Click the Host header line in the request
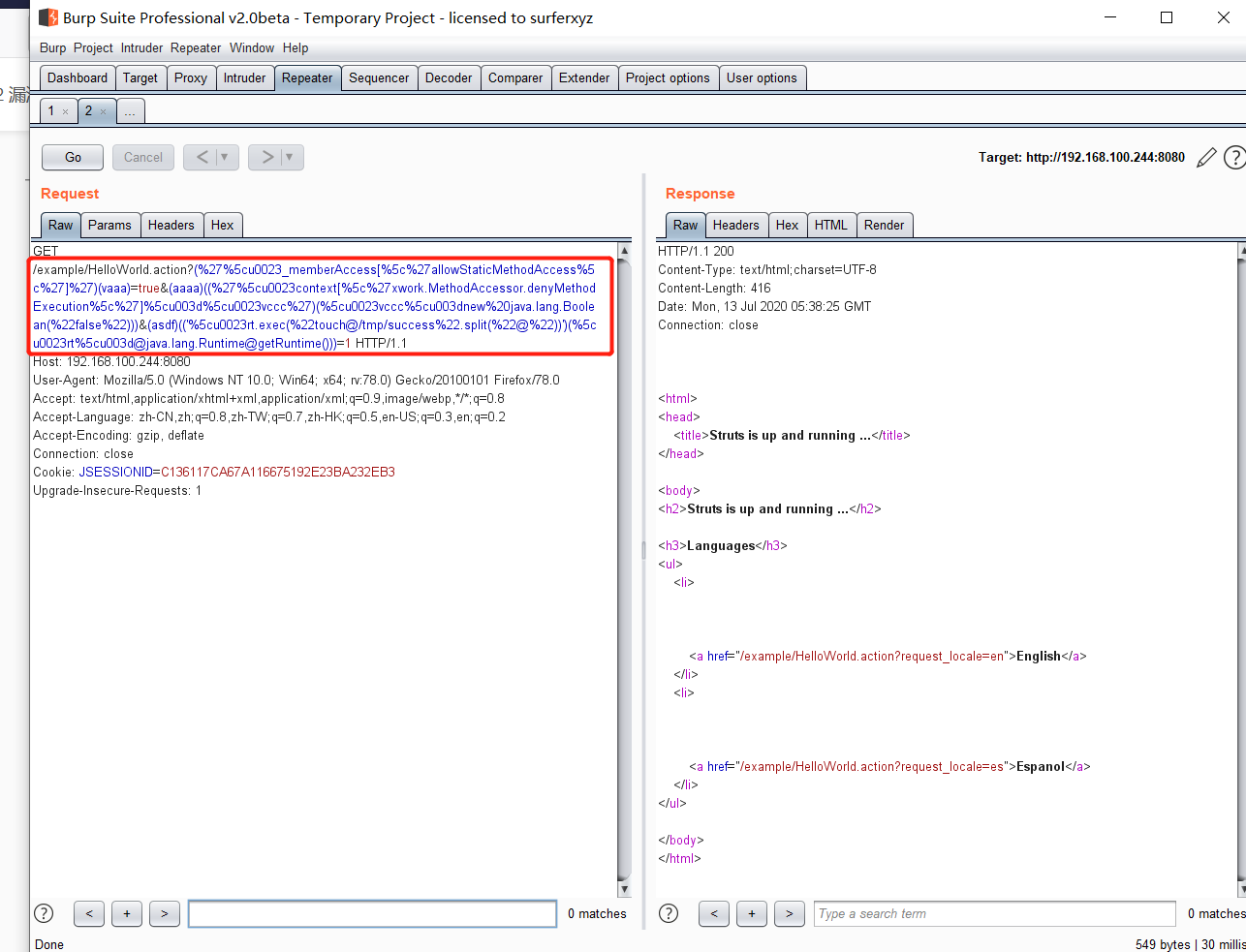This screenshot has height=952, width=1246. point(111,362)
